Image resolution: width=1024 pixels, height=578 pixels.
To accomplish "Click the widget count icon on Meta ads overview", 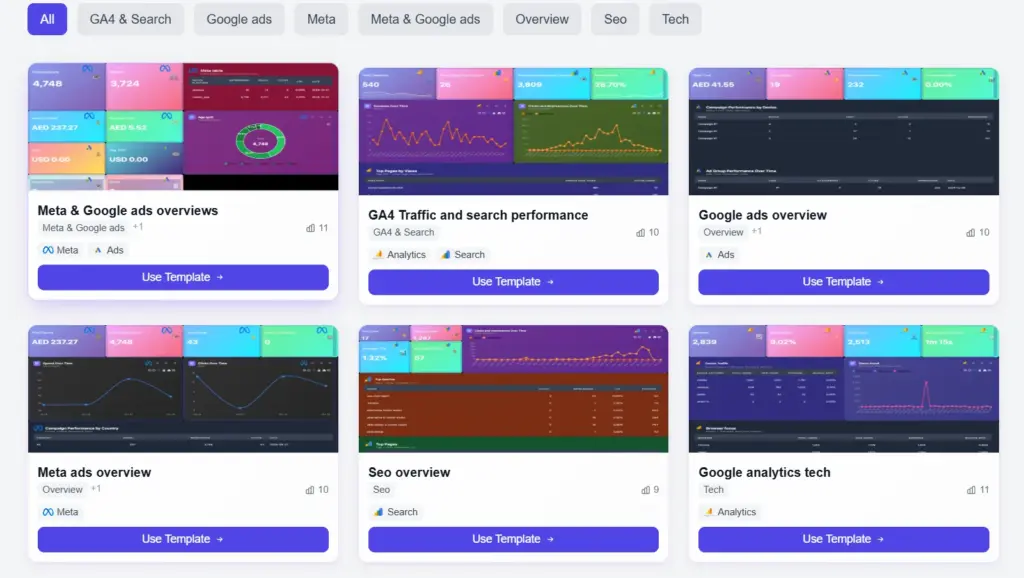I will 310,490.
